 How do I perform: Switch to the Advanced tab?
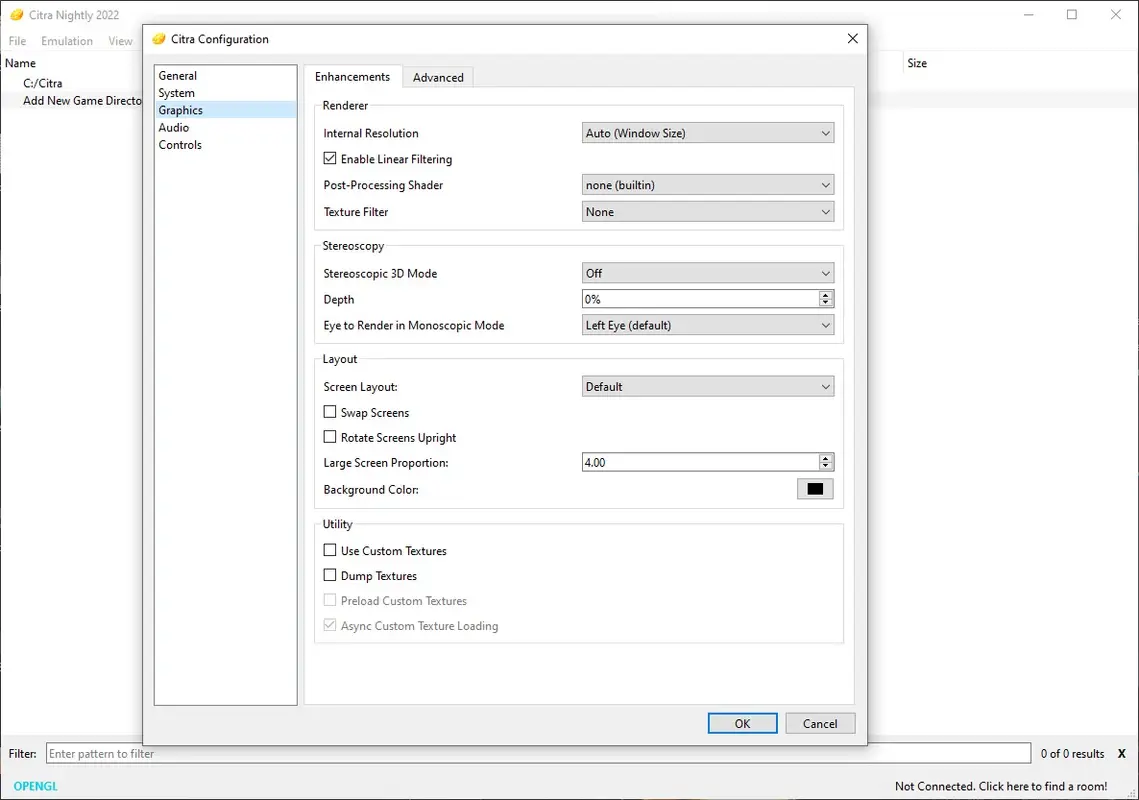[438, 76]
